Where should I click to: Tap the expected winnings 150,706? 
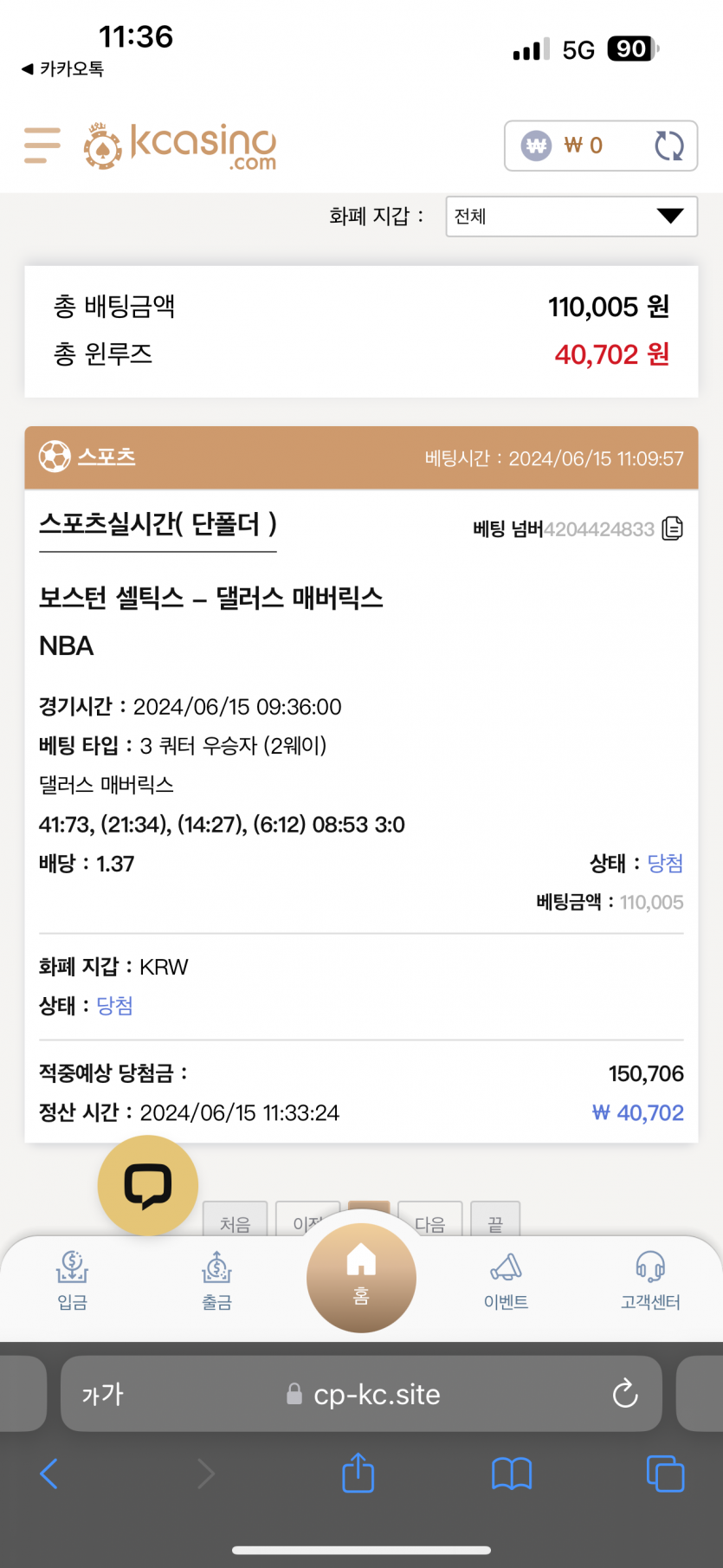[x=646, y=1073]
